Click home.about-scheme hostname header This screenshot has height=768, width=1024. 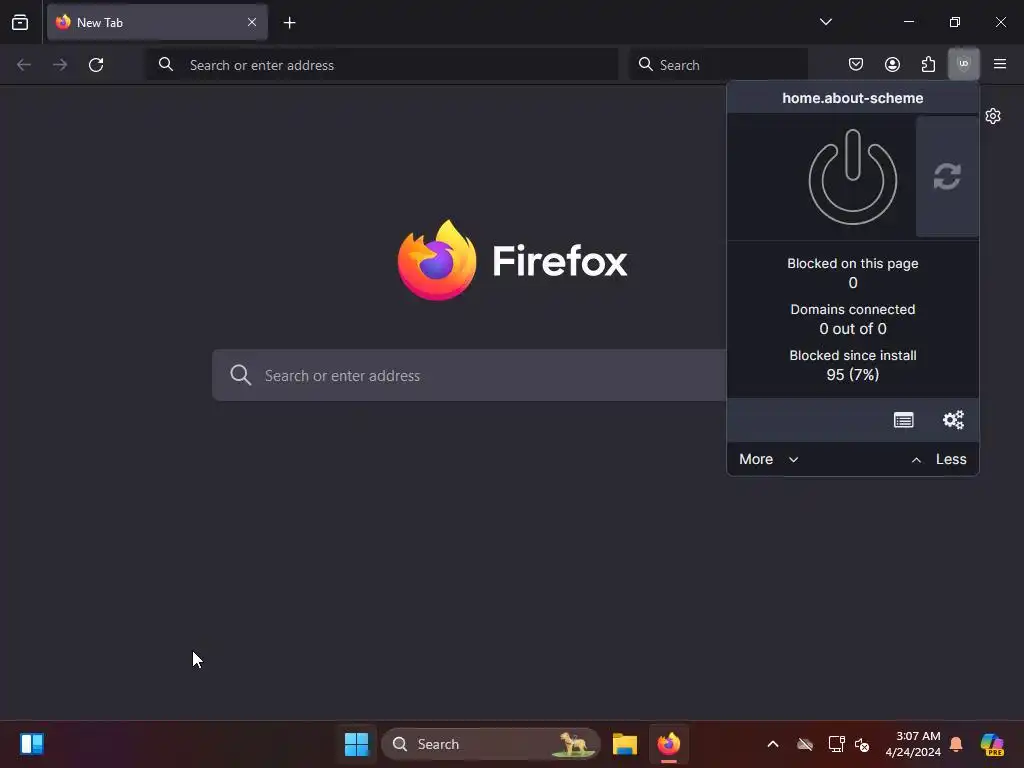pos(852,98)
